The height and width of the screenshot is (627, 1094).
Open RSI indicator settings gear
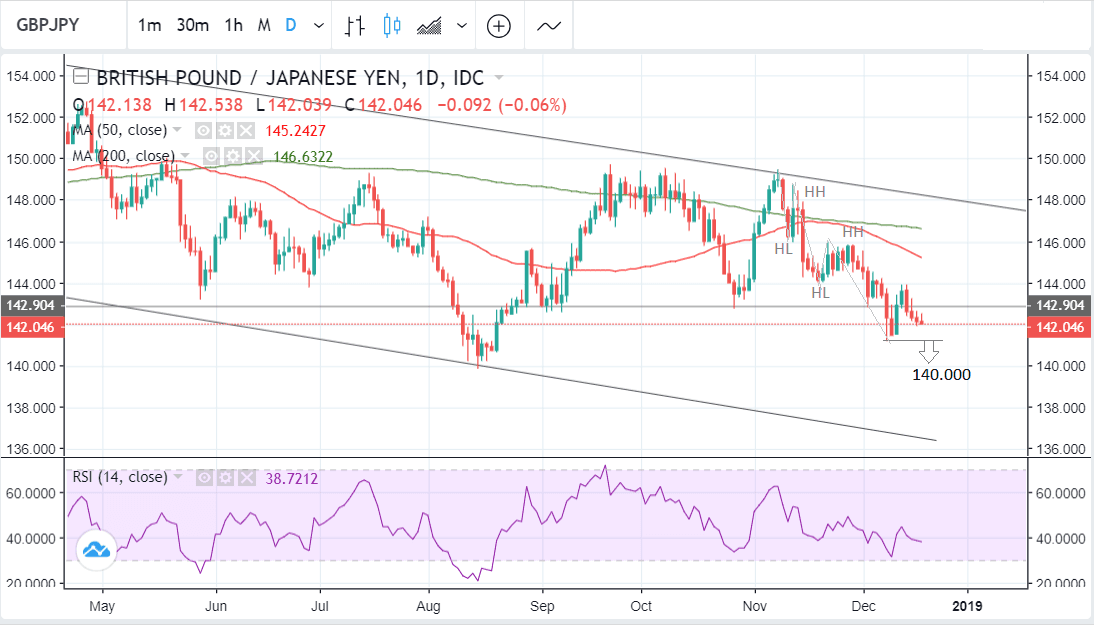pyautogui.click(x=225, y=477)
